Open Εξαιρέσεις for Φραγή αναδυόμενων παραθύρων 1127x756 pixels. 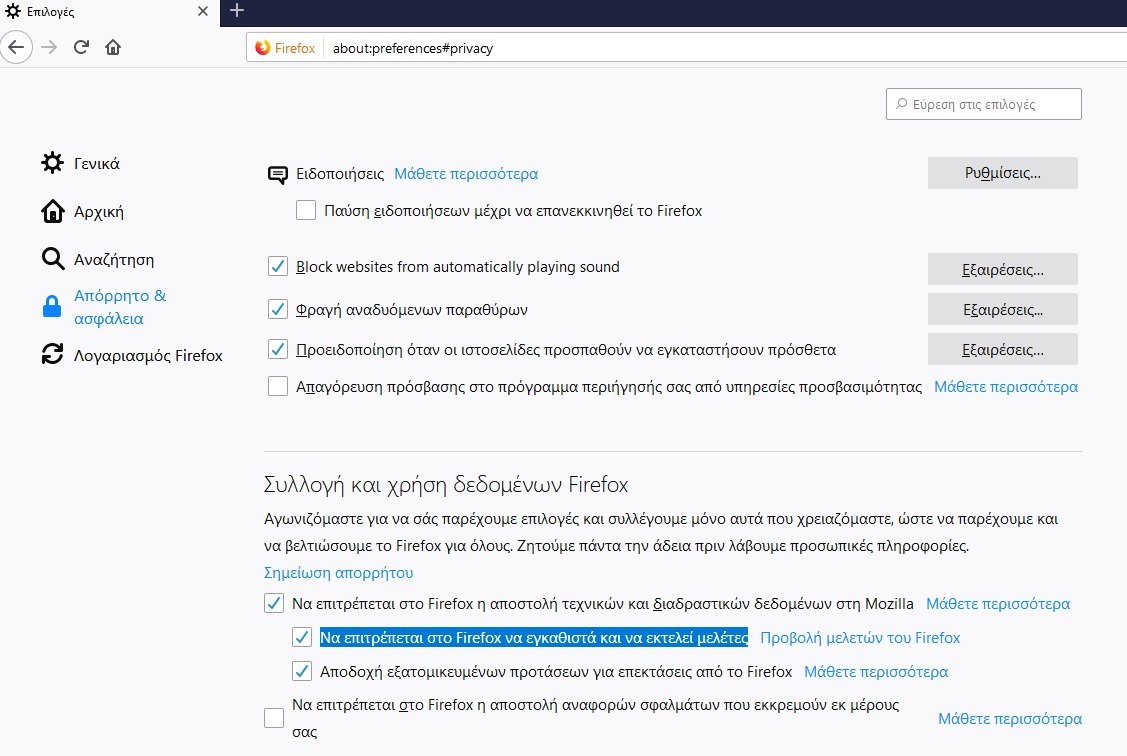pyautogui.click(x=1003, y=310)
